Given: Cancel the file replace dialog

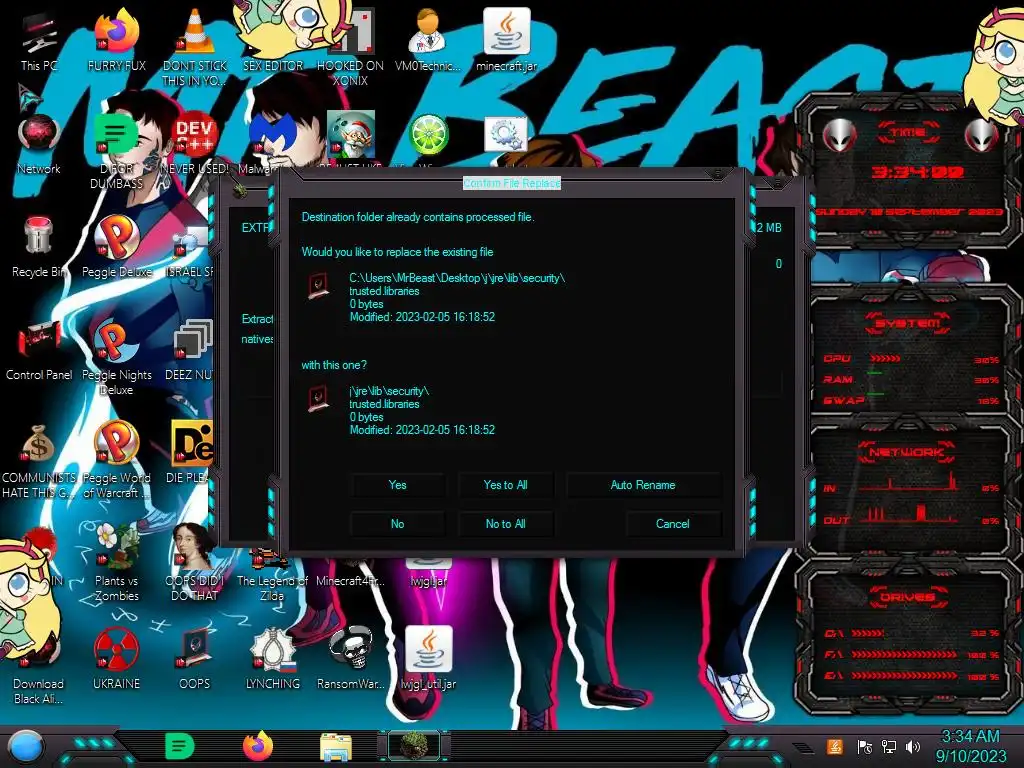Looking at the screenshot, I should pyautogui.click(x=673, y=524).
